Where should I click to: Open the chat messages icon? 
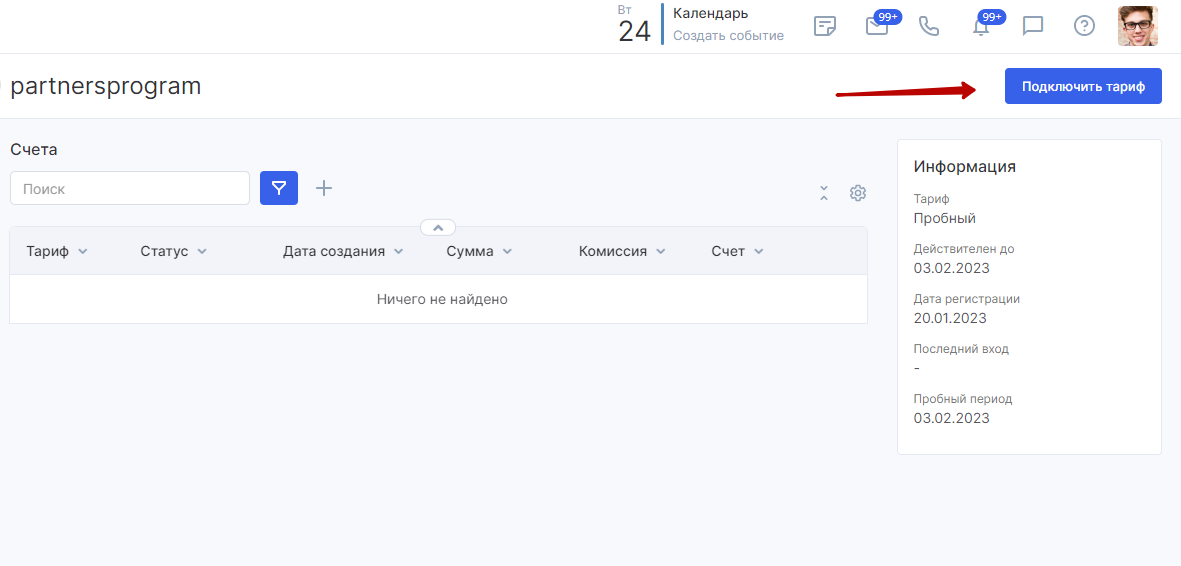pos(1033,26)
